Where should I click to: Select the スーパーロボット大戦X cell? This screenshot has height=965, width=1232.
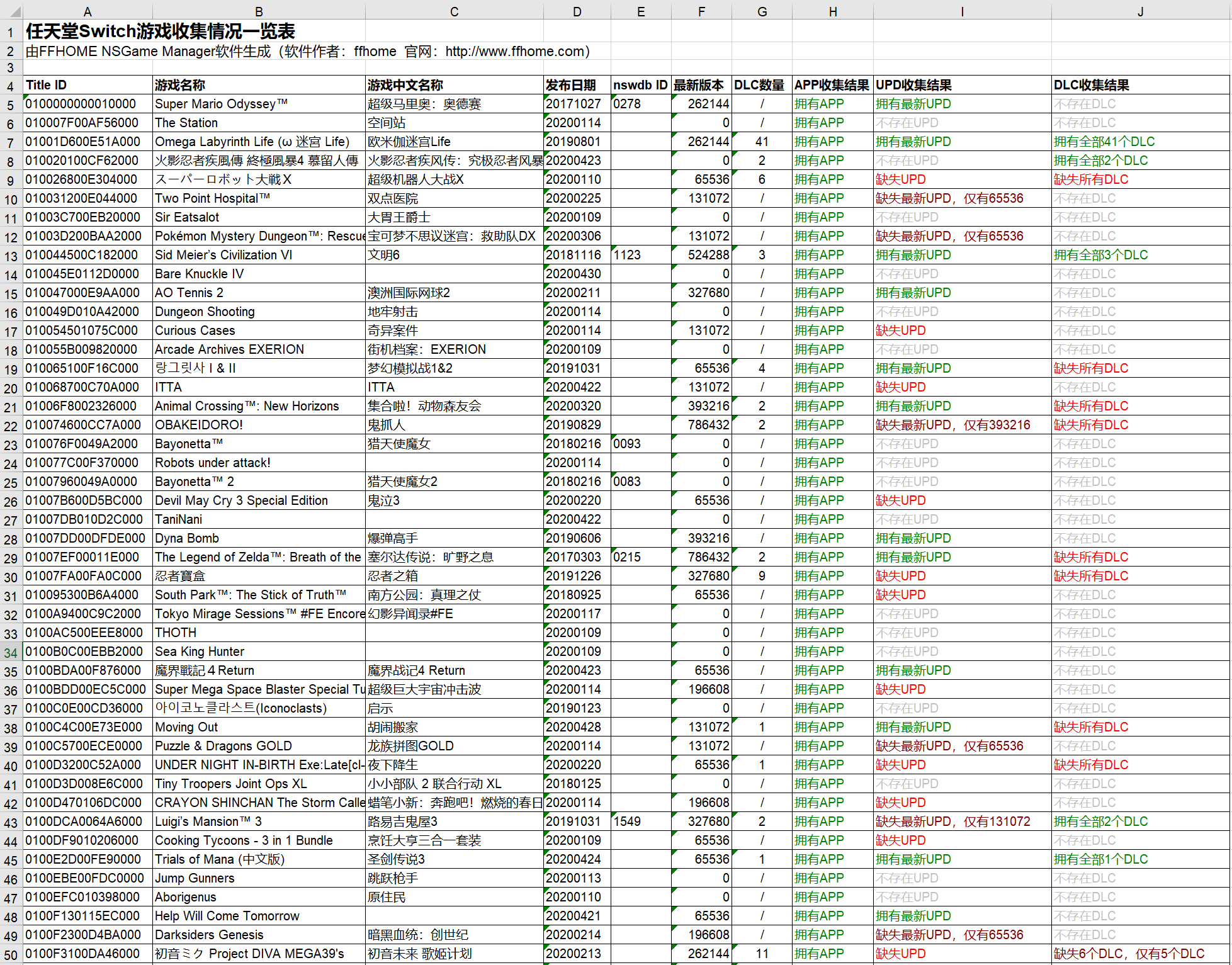point(259,179)
